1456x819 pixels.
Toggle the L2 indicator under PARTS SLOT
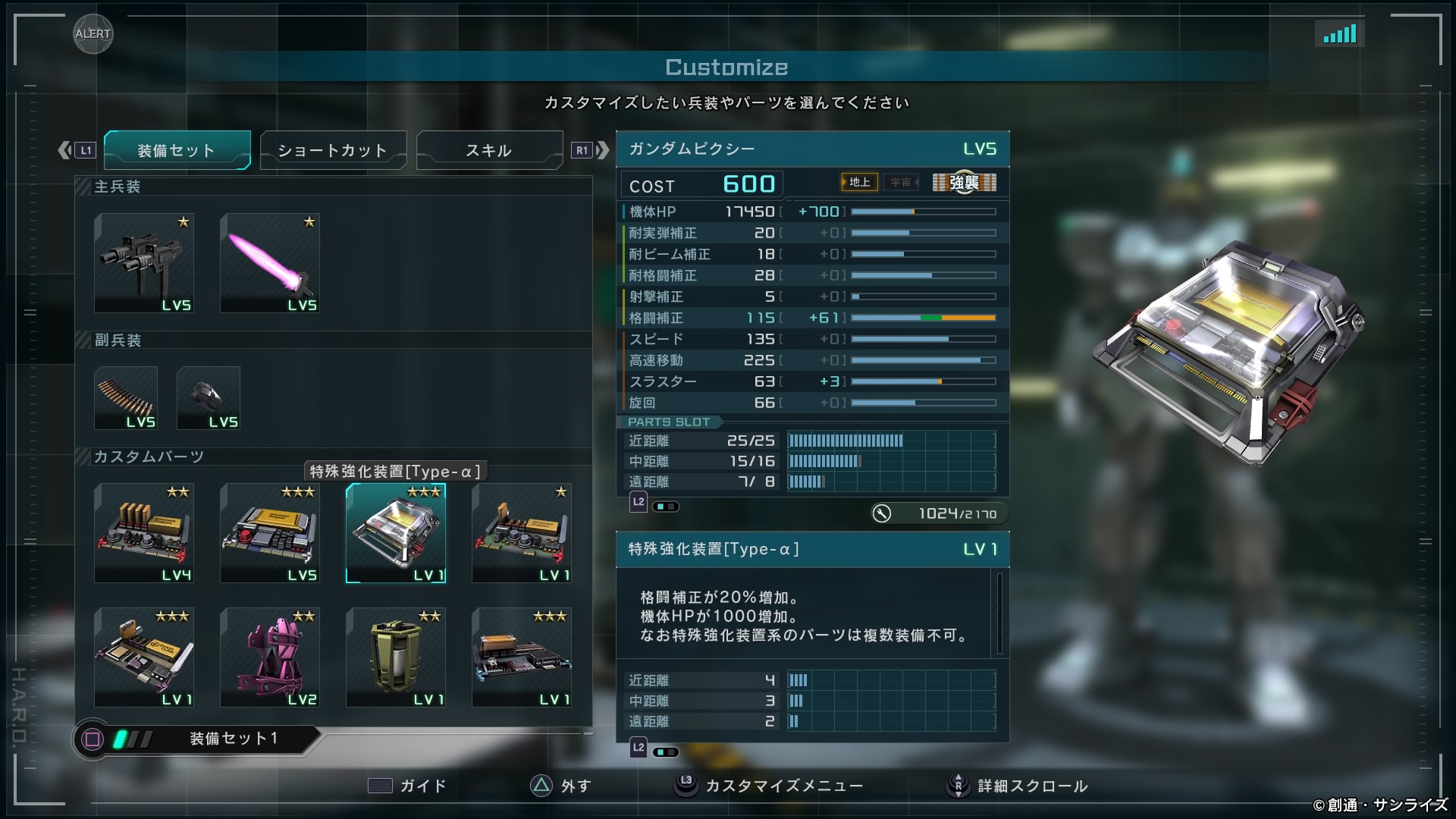tap(654, 504)
